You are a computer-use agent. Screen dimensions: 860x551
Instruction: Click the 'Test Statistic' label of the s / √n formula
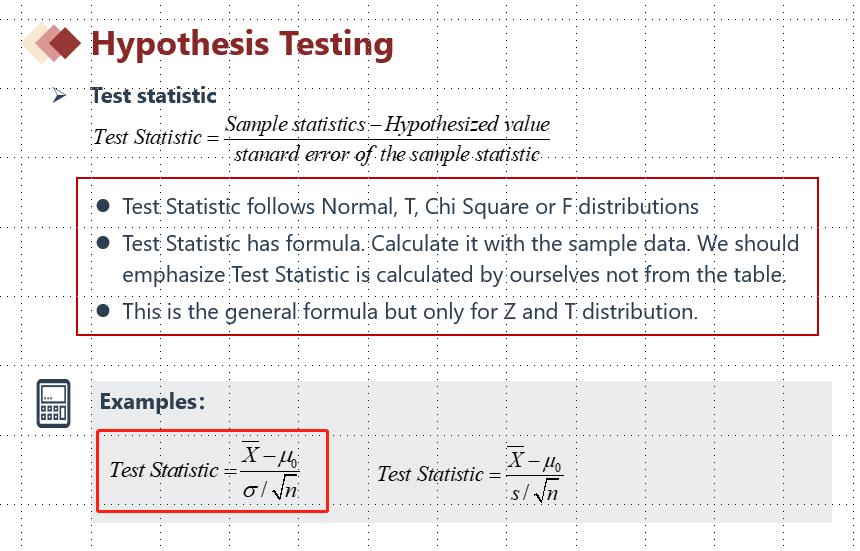[x=430, y=475]
